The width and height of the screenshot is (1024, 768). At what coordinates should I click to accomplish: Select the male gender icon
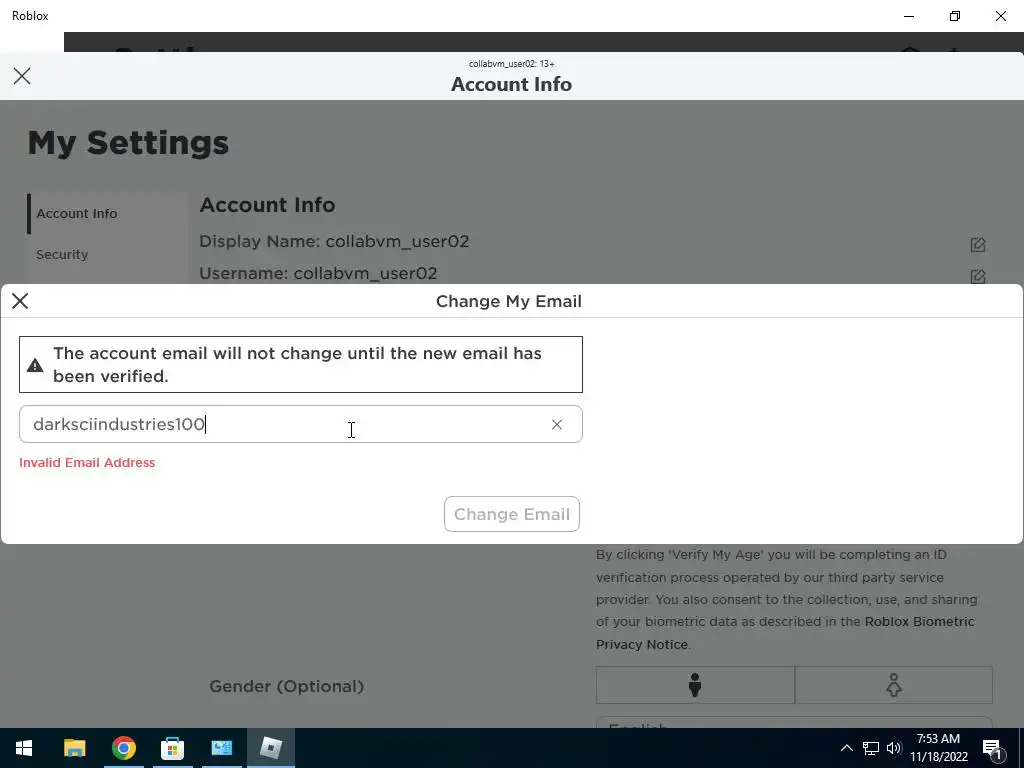pos(695,685)
